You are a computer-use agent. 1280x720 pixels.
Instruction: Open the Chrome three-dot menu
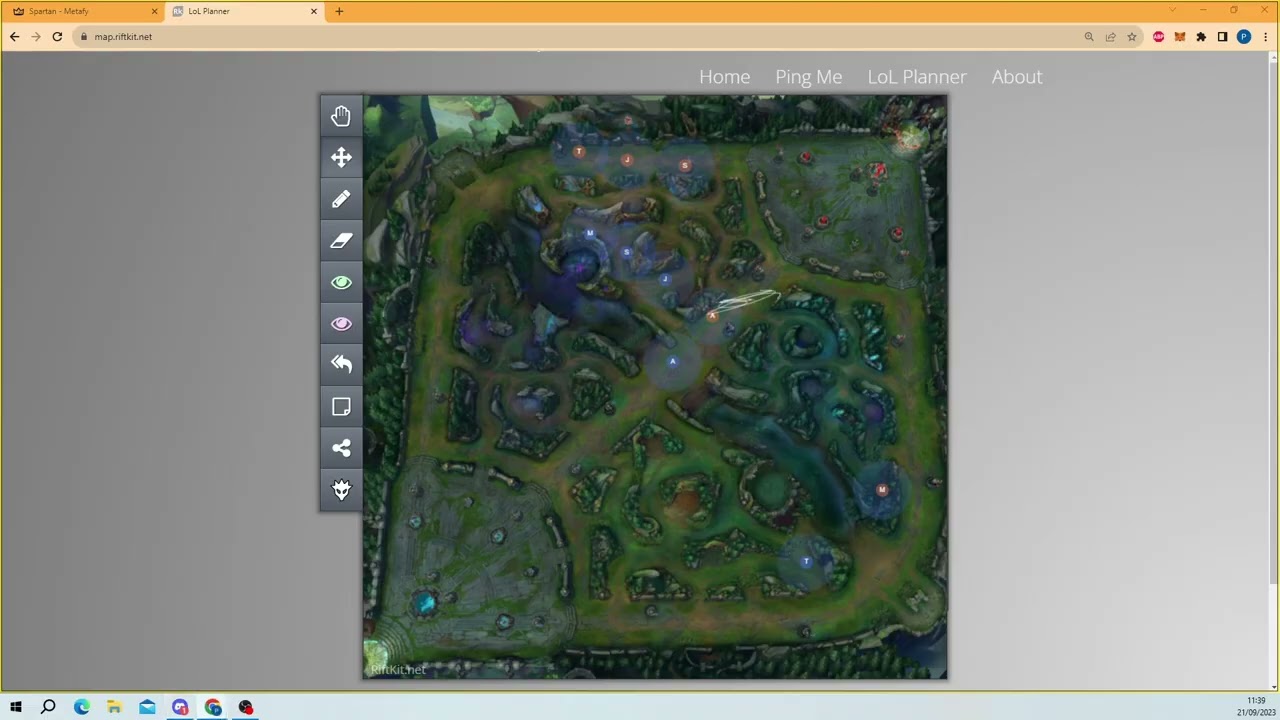(x=1265, y=37)
